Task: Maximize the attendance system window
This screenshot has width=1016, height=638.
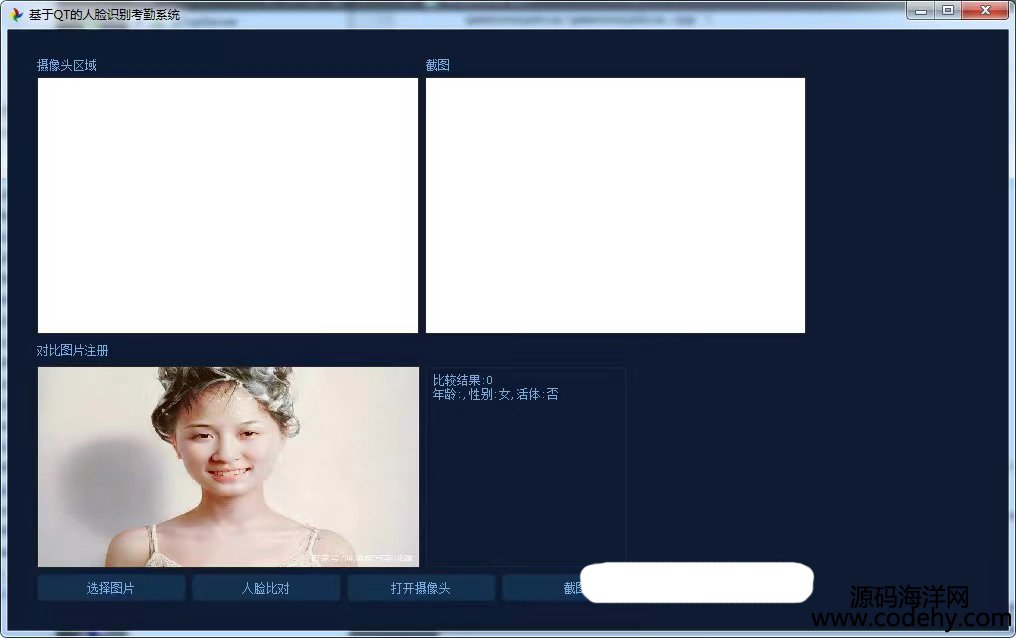Action: pyautogui.click(x=947, y=10)
